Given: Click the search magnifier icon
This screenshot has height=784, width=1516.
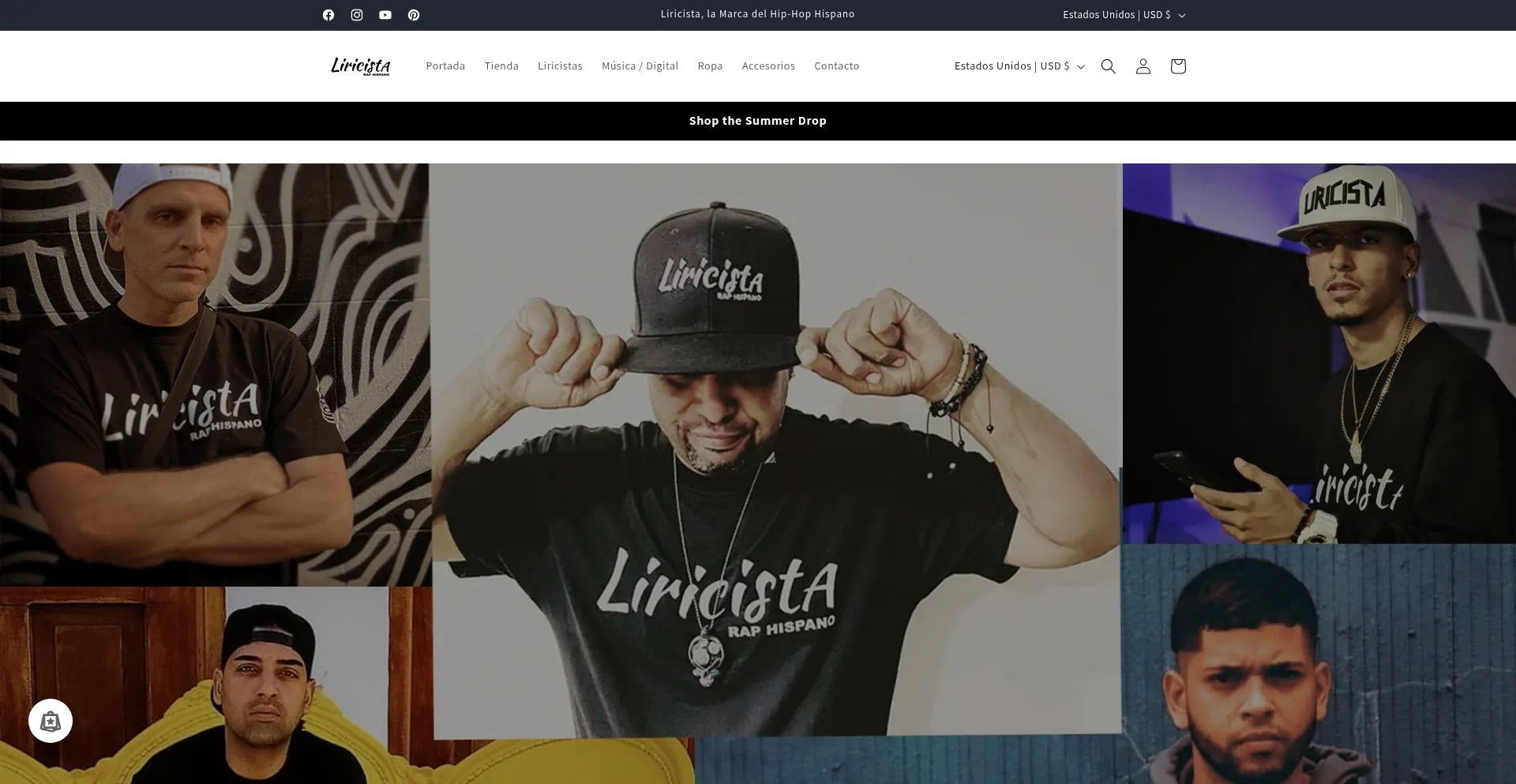Looking at the screenshot, I should click(1109, 66).
